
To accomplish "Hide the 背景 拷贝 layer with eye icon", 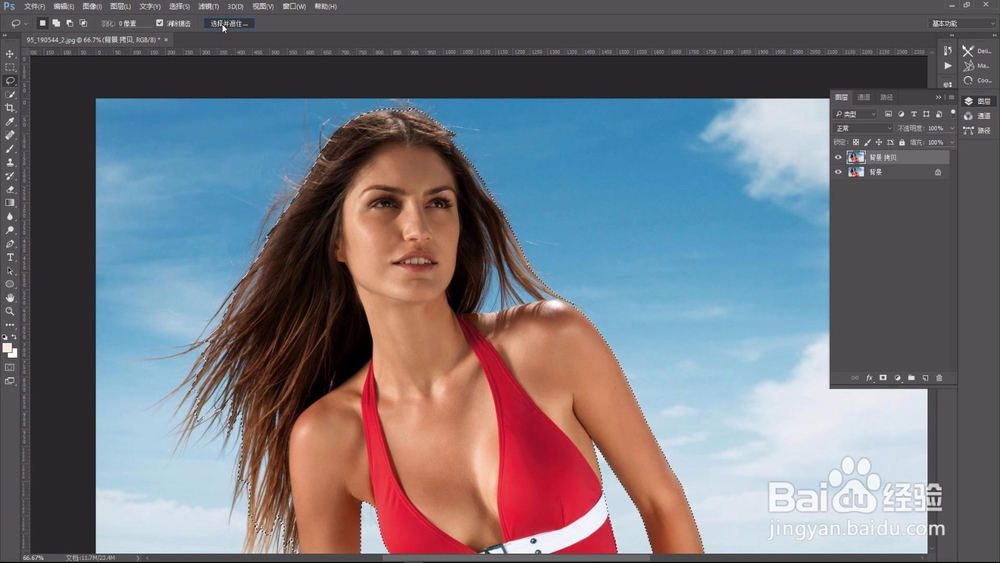I will [838, 157].
